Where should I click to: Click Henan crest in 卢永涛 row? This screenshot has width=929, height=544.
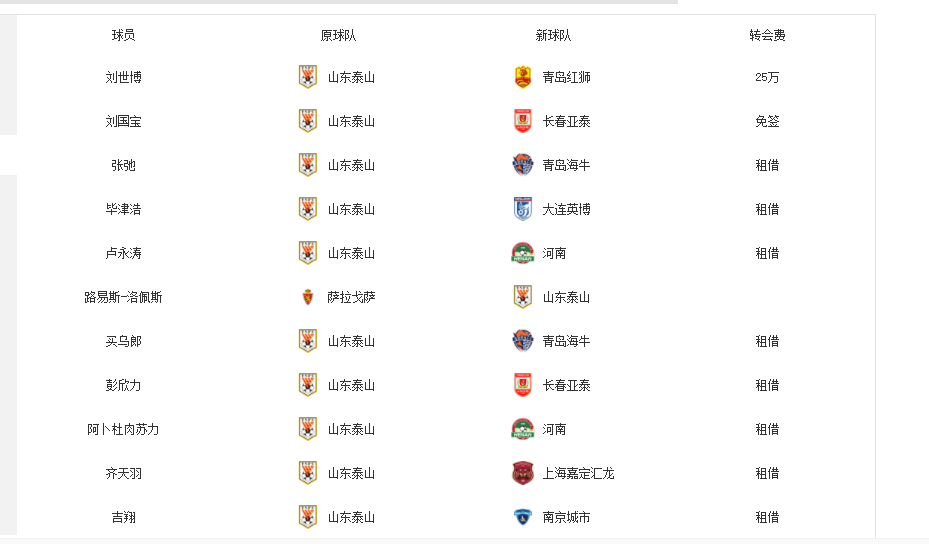click(522, 253)
